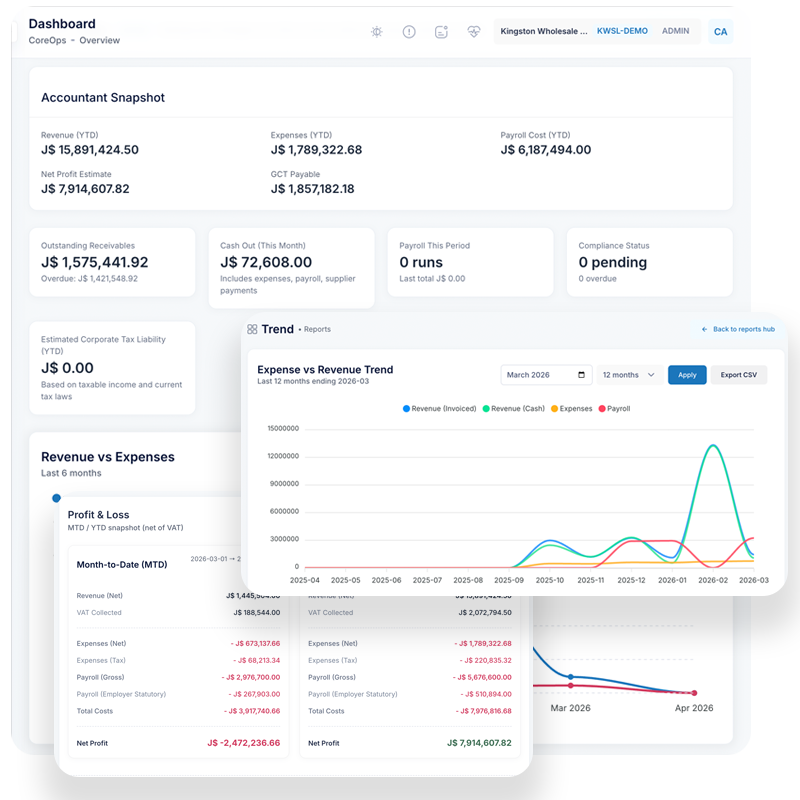Click YTD VAT Collected J$ 2,072,794.50
Image resolution: width=800 pixels, height=800 pixels.
pyautogui.click(x=485, y=613)
